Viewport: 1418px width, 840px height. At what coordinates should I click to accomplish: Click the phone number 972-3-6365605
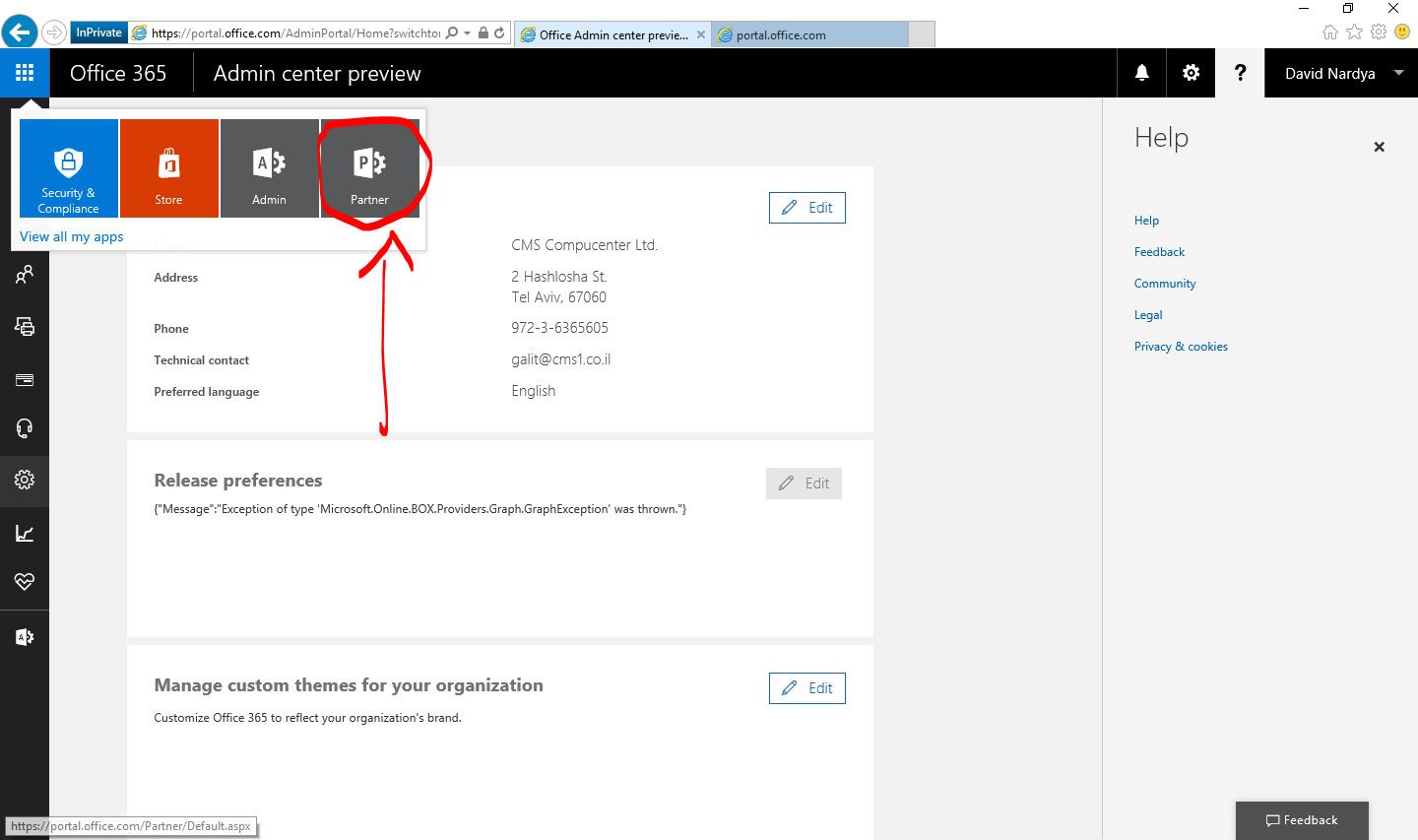point(560,328)
